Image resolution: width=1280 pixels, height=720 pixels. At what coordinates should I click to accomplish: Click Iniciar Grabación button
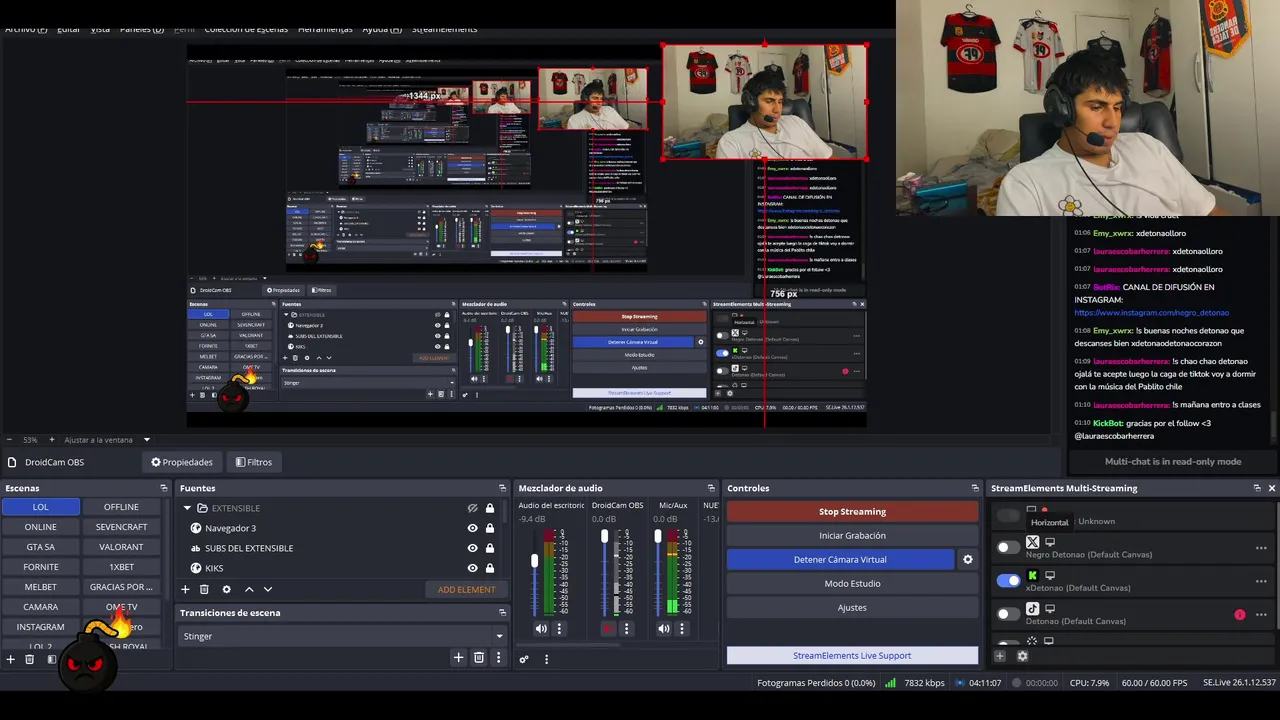tap(852, 536)
